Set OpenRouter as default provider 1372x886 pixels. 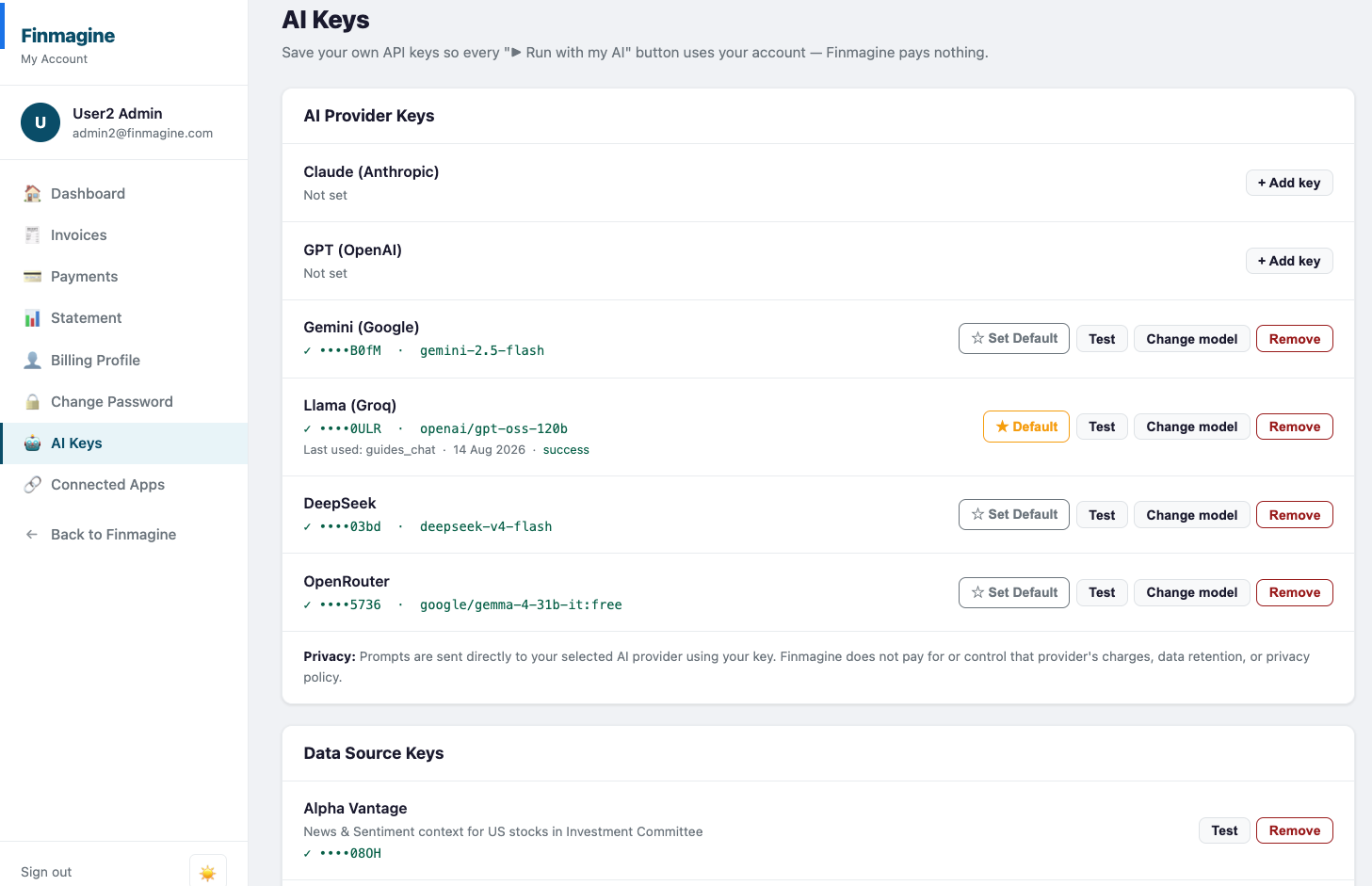[1014, 592]
